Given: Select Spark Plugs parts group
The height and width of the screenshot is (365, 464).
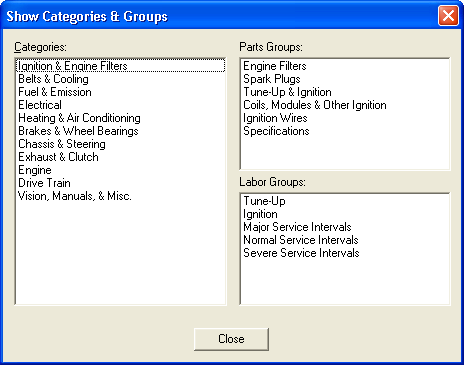Looking at the screenshot, I should click(272, 79).
